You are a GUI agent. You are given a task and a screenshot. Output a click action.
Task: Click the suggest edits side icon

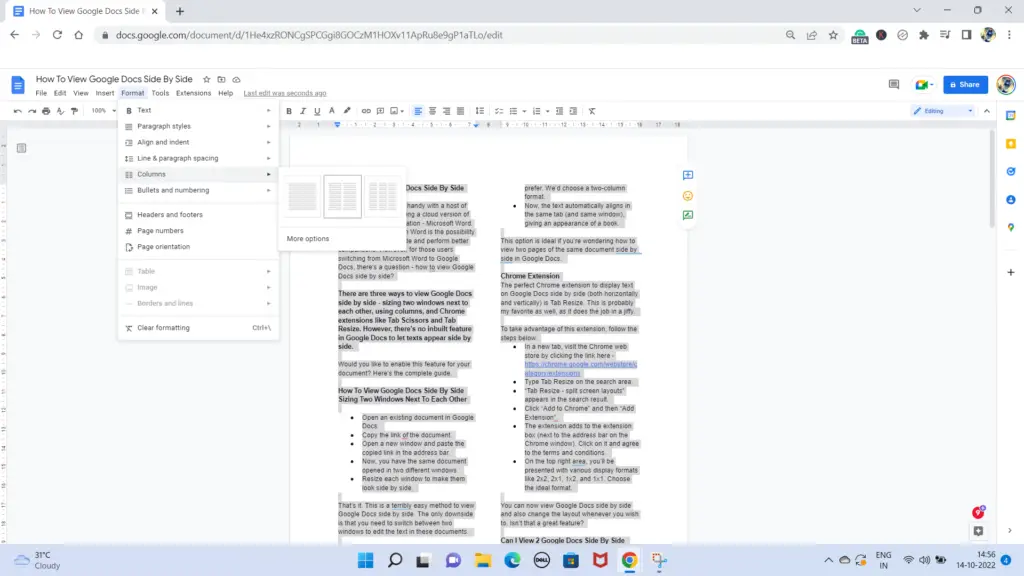(x=688, y=215)
